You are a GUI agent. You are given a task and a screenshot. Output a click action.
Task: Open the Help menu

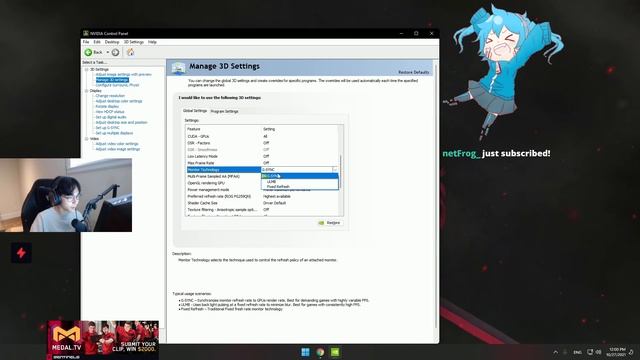click(152, 42)
